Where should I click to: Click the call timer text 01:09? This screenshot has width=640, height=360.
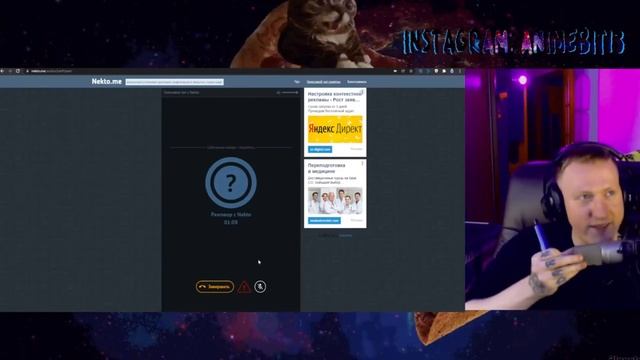point(231,222)
